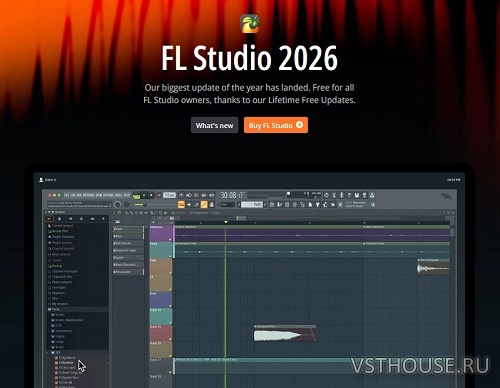Open the FILE menu in FL Studio
This screenshot has height=388, width=500.
[x=66, y=195]
